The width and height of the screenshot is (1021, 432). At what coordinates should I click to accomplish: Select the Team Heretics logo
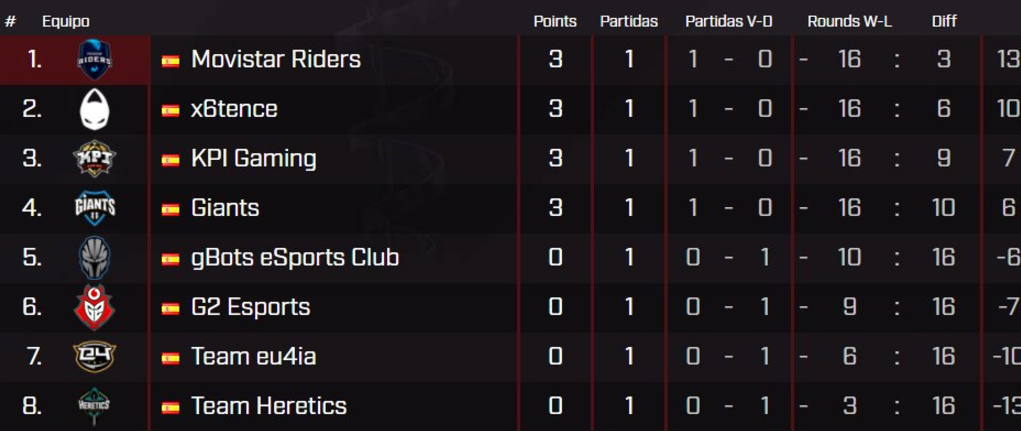click(94, 406)
